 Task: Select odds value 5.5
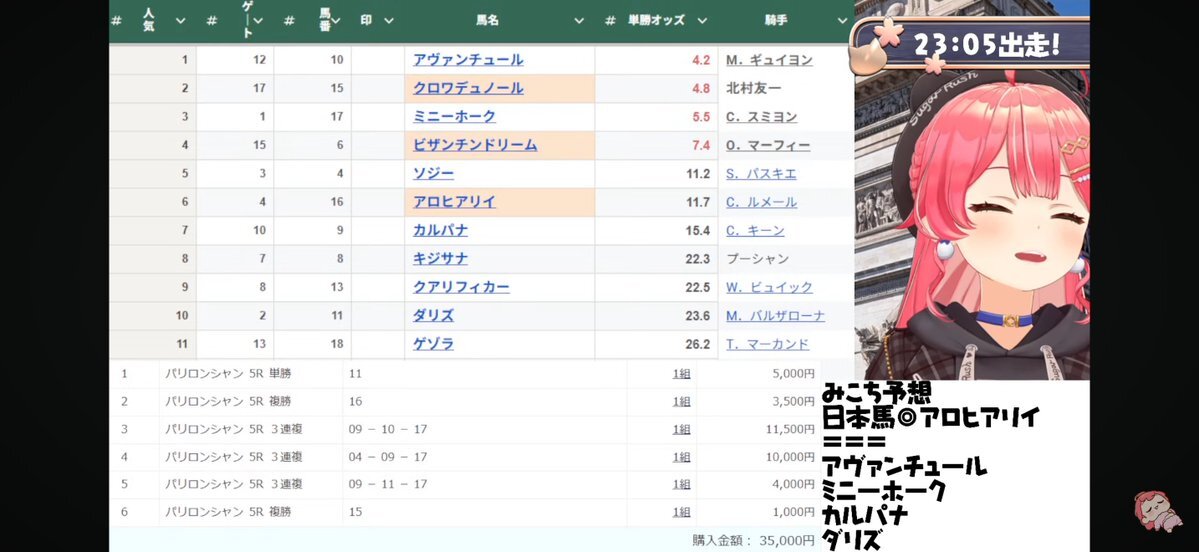(701, 117)
